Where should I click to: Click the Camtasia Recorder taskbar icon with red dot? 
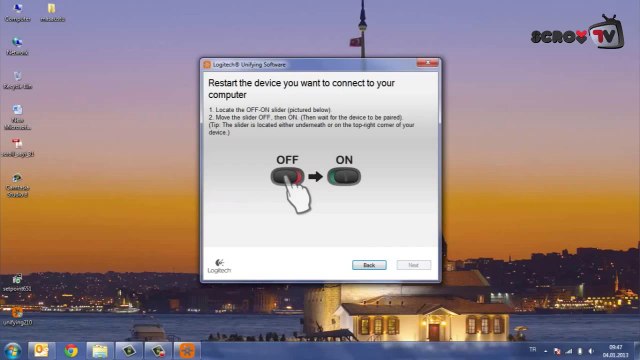click(x=158, y=351)
